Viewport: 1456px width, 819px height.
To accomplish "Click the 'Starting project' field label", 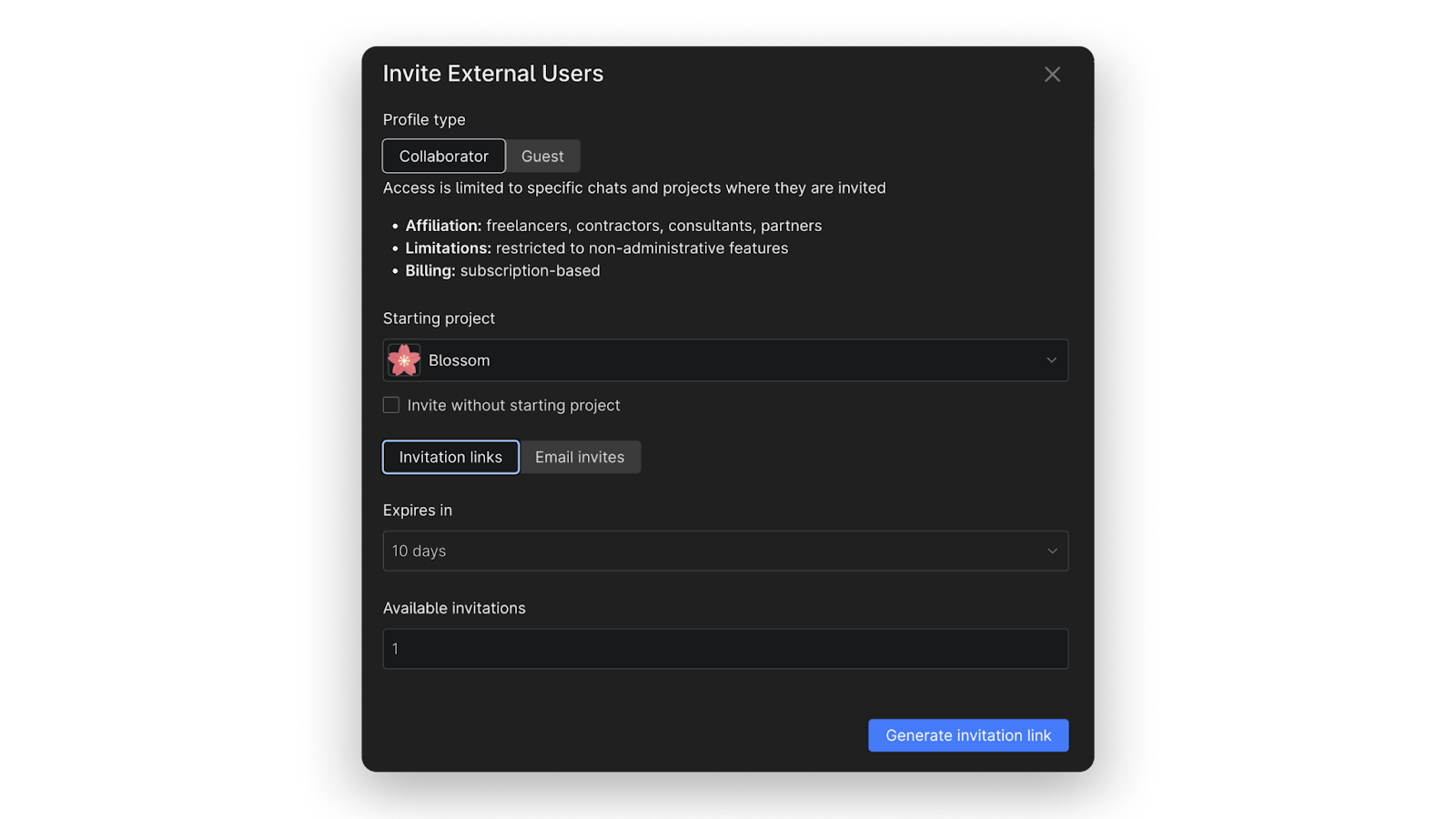I will (x=439, y=318).
